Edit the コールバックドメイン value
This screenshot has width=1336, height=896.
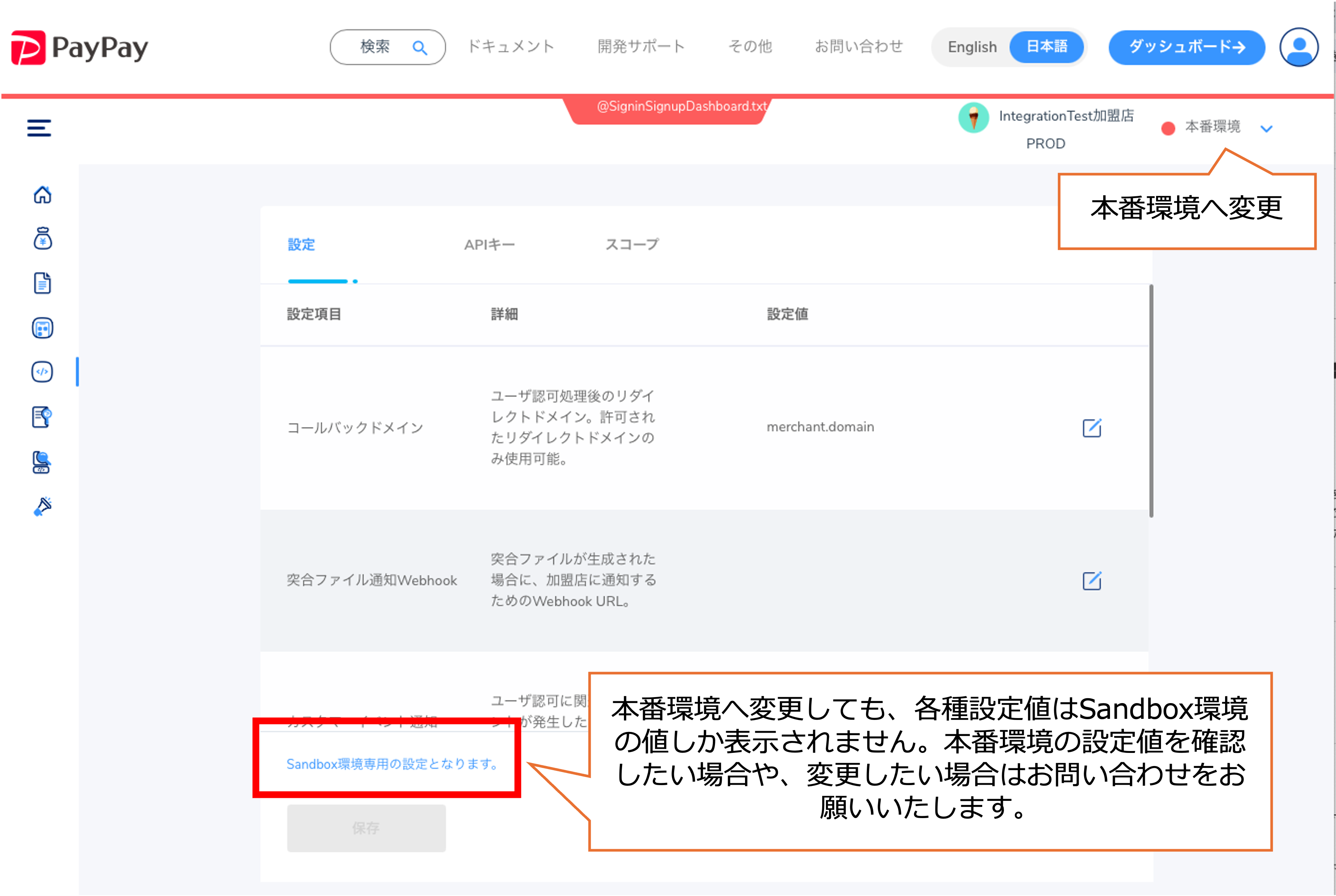[1091, 427]
